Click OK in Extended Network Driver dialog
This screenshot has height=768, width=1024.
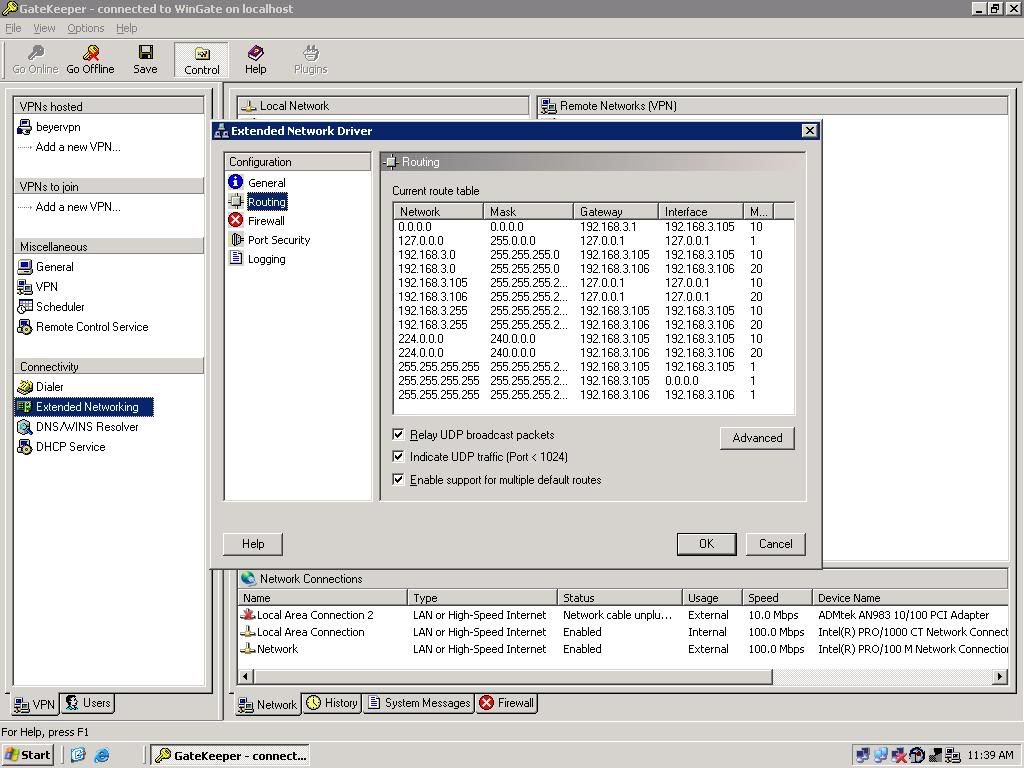[707, 544]
